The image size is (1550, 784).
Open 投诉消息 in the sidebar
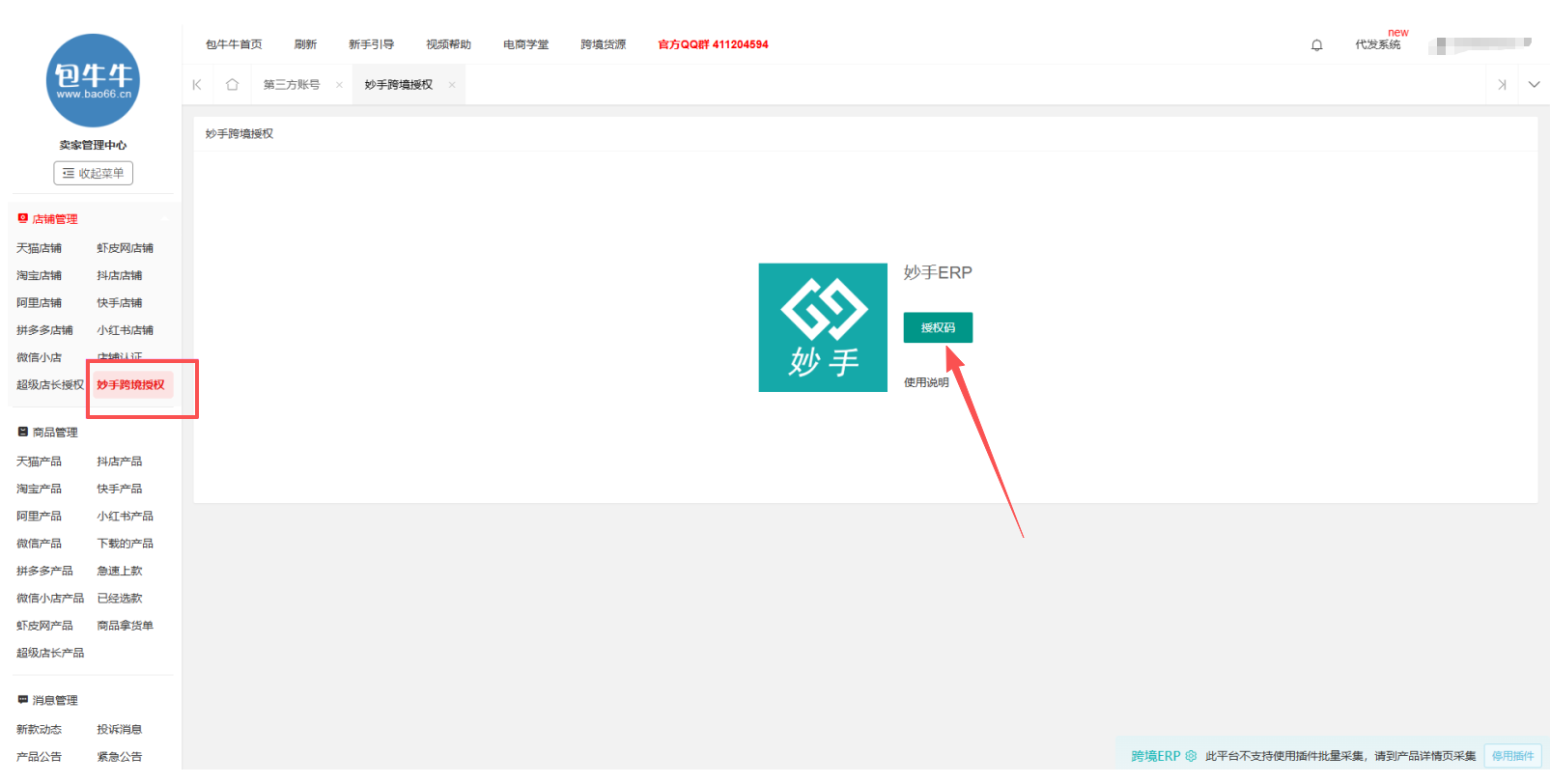click(x=119, y=729)
